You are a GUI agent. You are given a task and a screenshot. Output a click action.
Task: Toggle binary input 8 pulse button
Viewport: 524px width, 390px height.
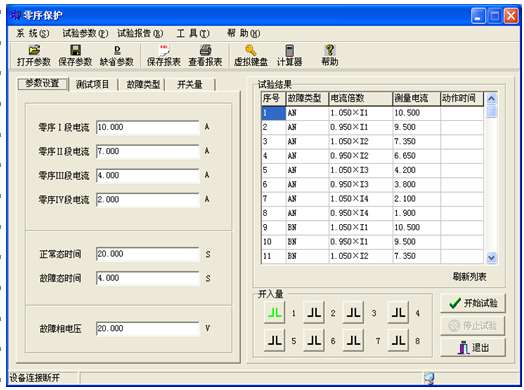point(398,340)
